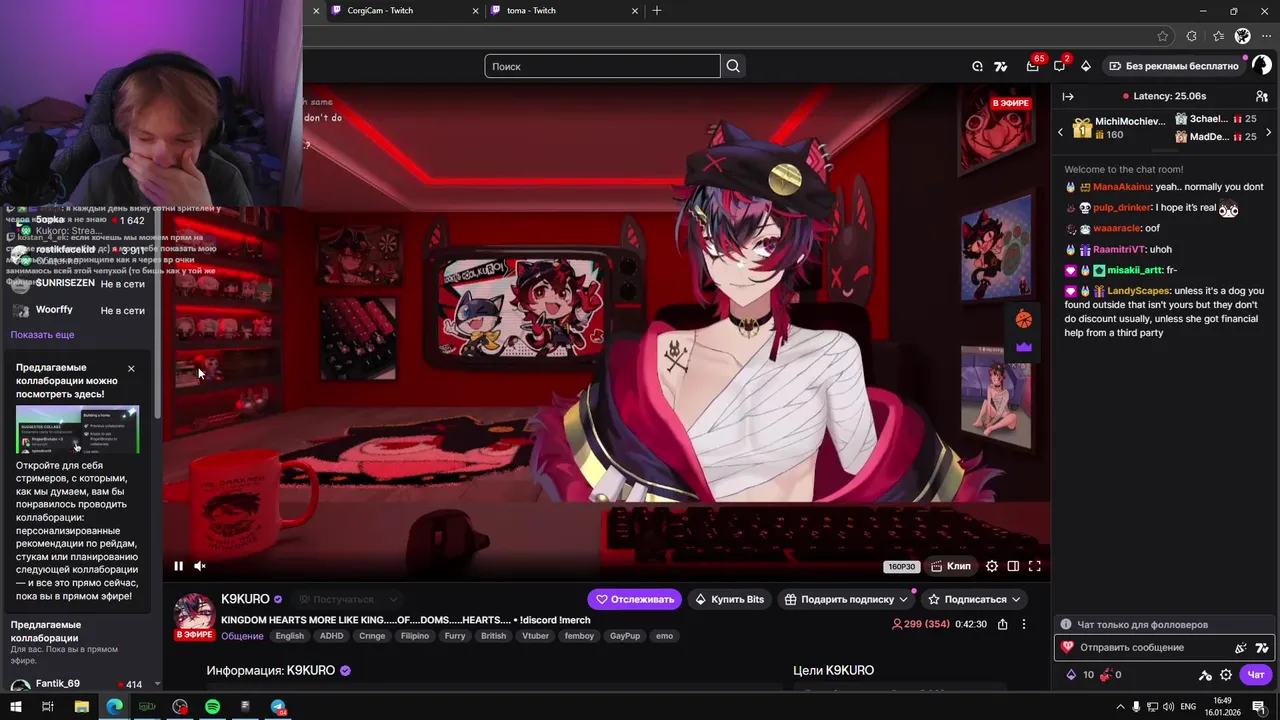Click Без рекламы бесплатно button

click(1172, 66)
